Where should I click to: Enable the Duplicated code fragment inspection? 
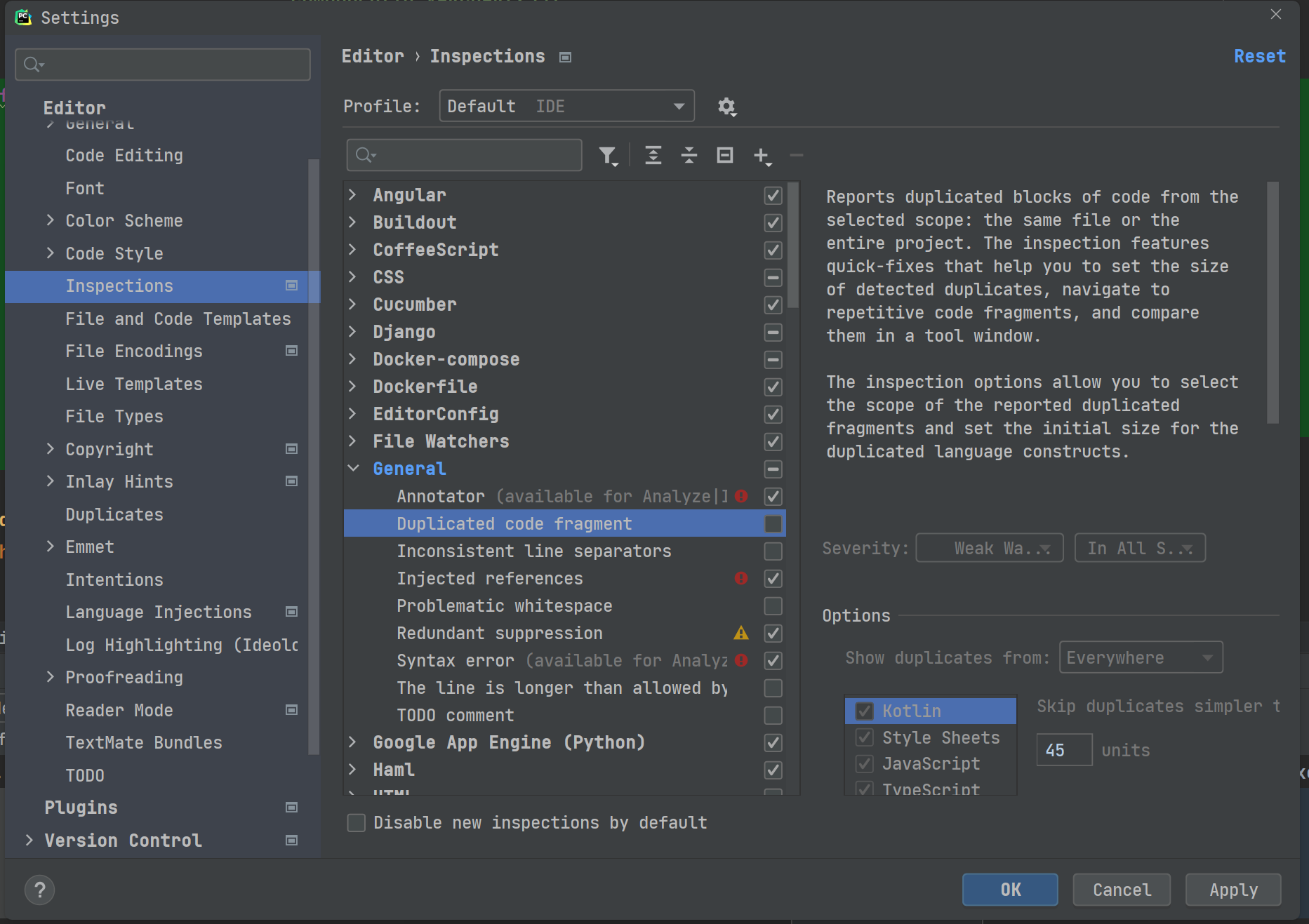pyautogui.click(x=773, y=523)
